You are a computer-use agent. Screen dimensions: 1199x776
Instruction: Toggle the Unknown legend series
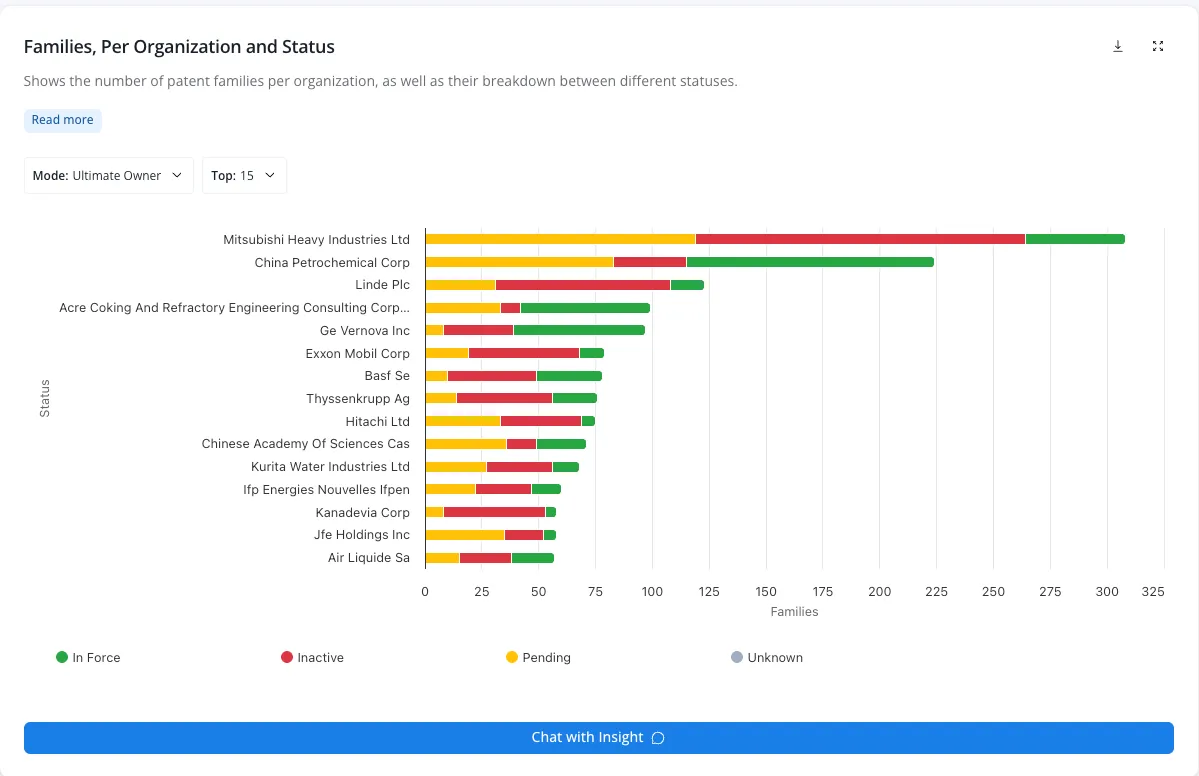tap(767, 657)
